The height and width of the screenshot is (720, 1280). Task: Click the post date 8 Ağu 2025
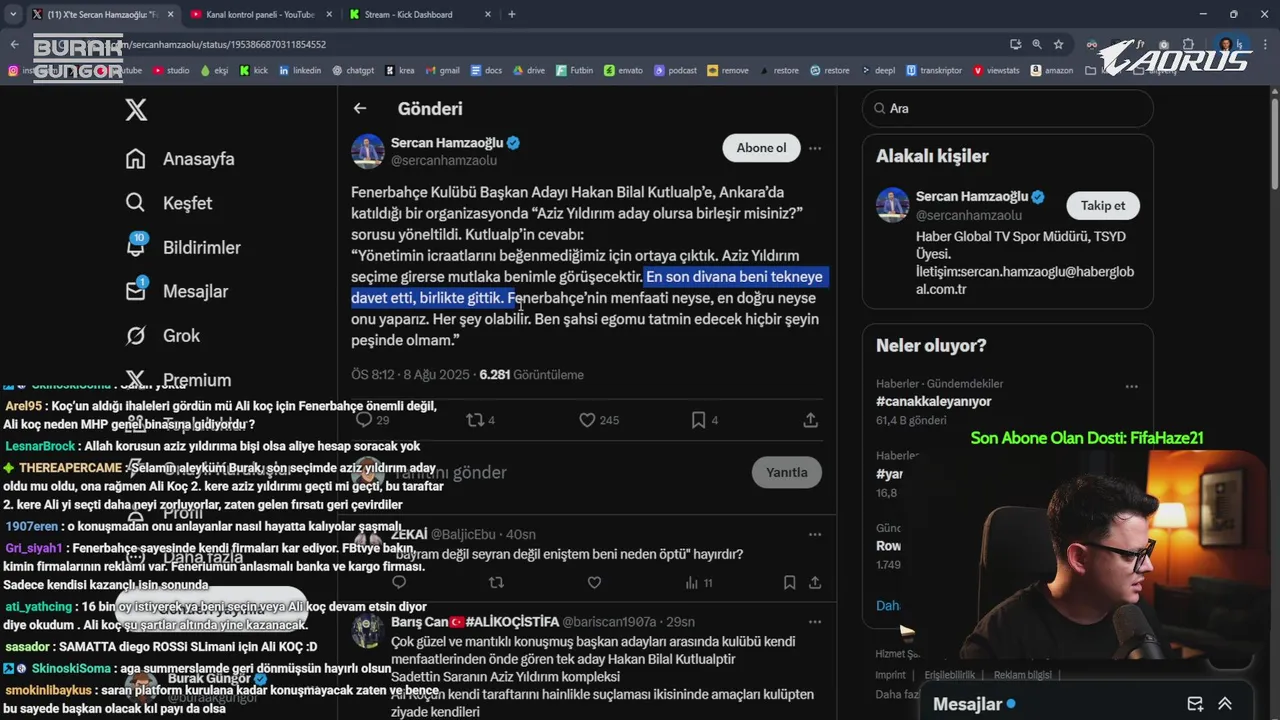tap(436, 375)
